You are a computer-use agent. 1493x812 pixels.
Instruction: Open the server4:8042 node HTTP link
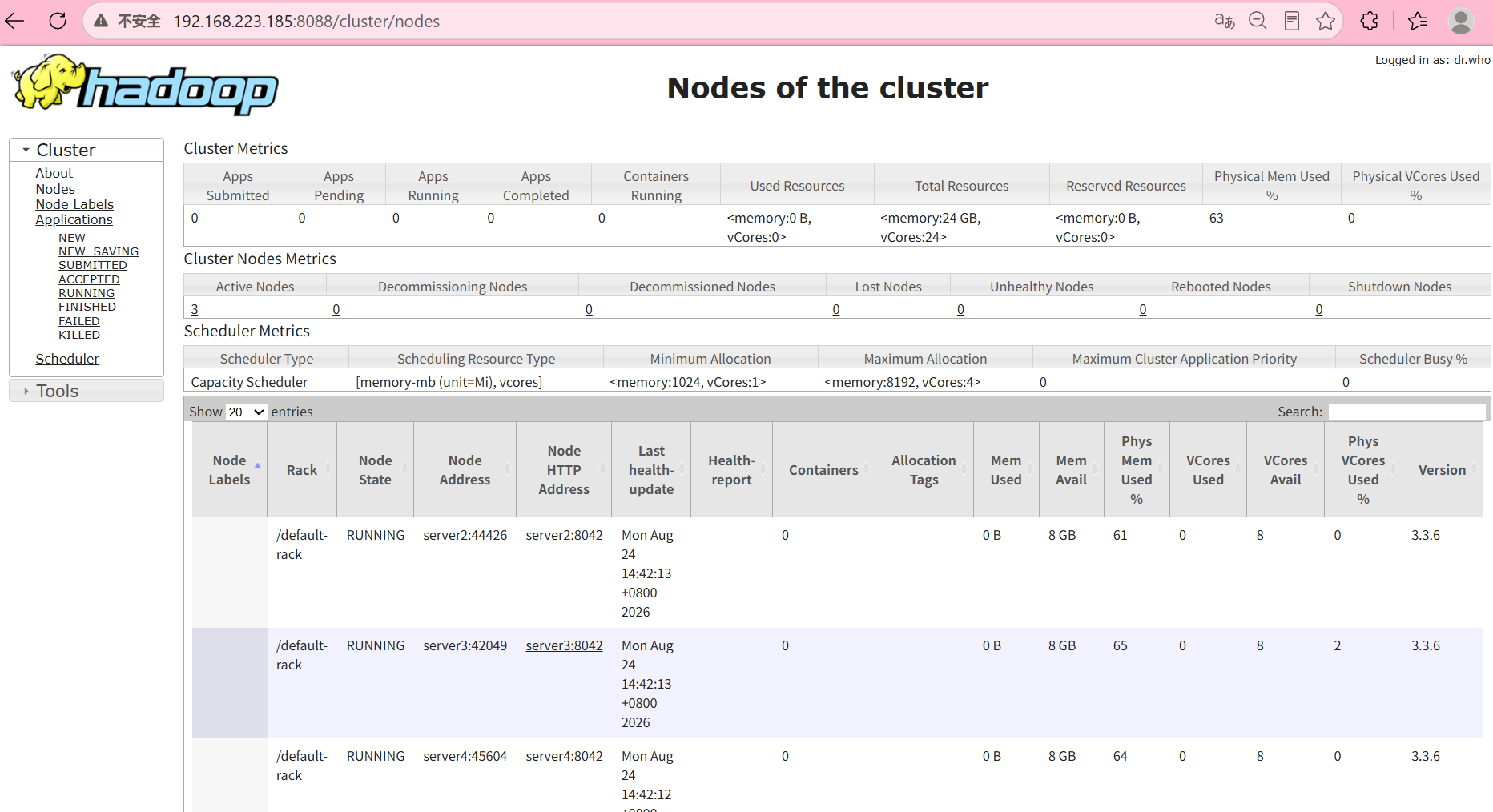click(x=564, y=756)
